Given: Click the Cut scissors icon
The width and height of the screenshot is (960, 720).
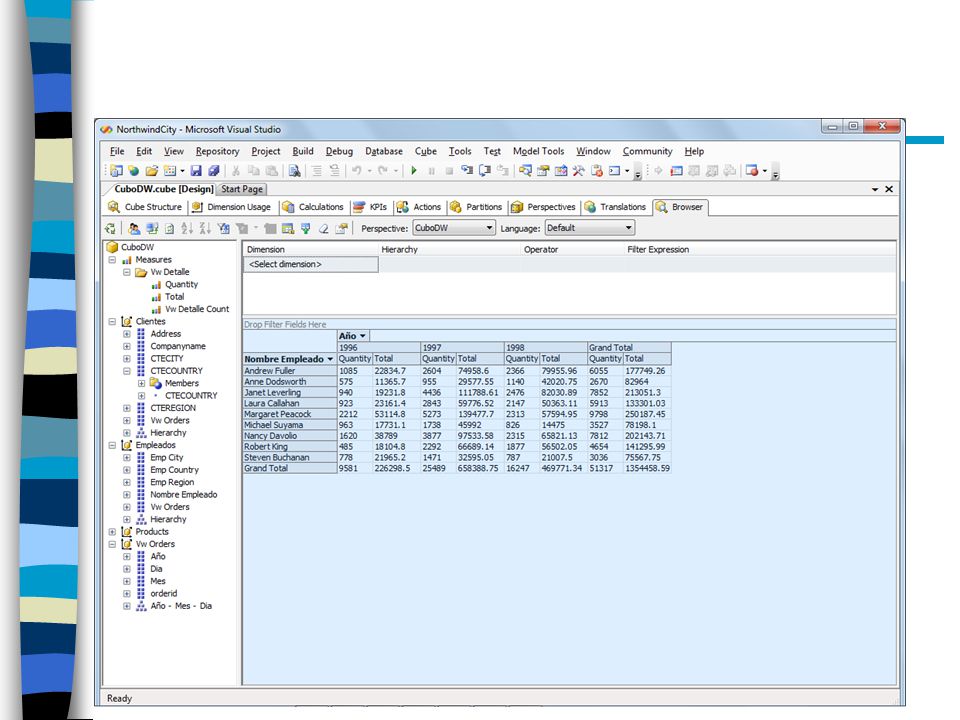Looking at the screenshot, I should (236, 171).
